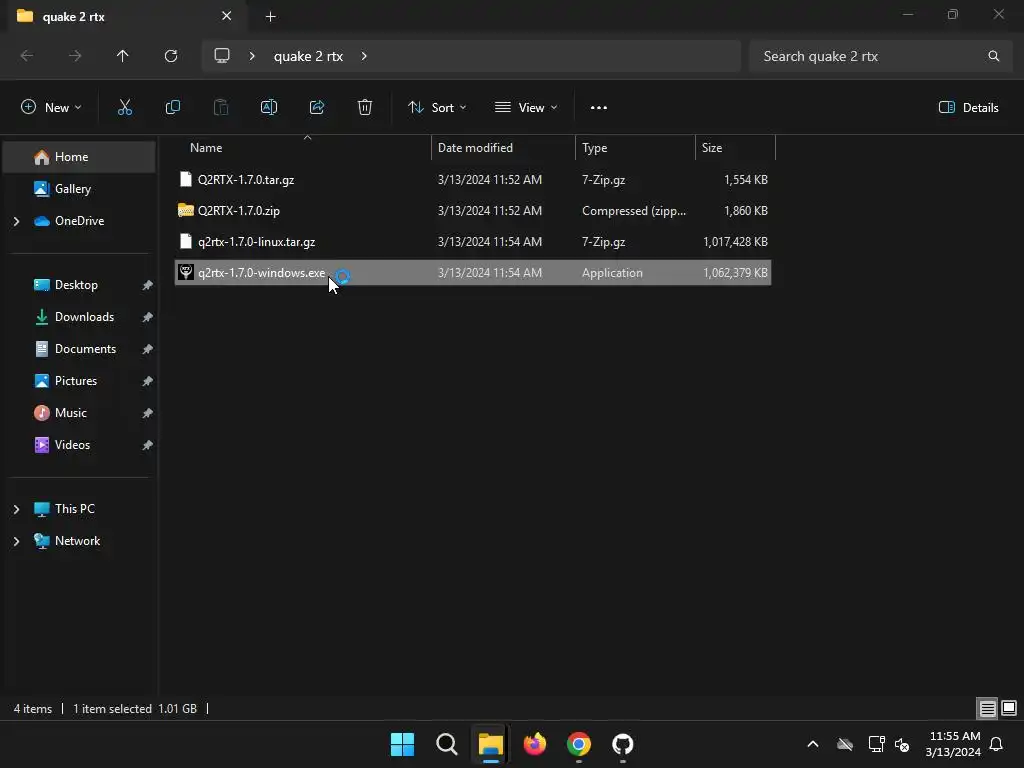
Task: Click the Refresh icon
Action: tap(171, 56)
